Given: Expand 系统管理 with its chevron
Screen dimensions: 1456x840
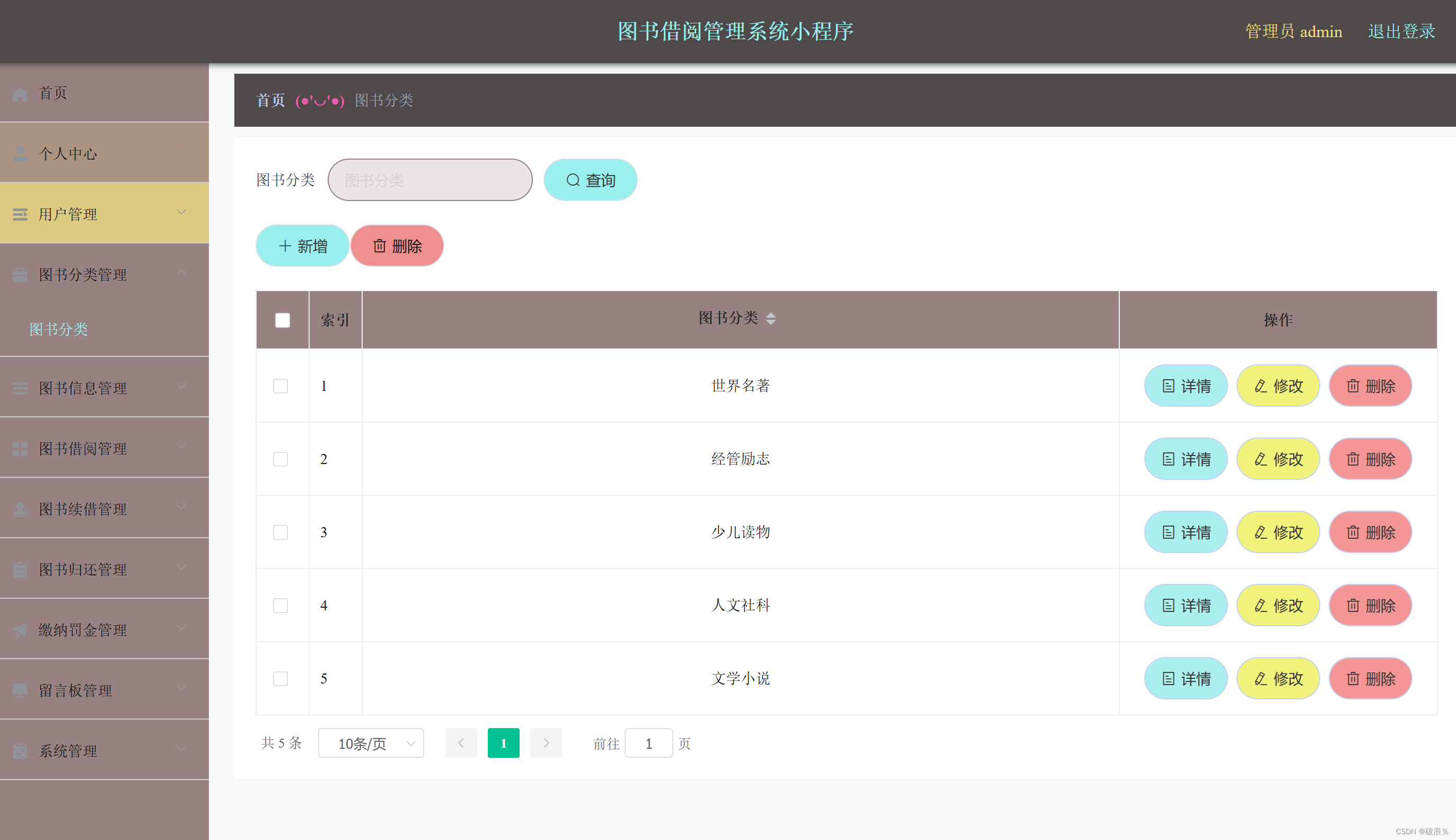Looking at the screenshot, I should (x=181, y=748).
